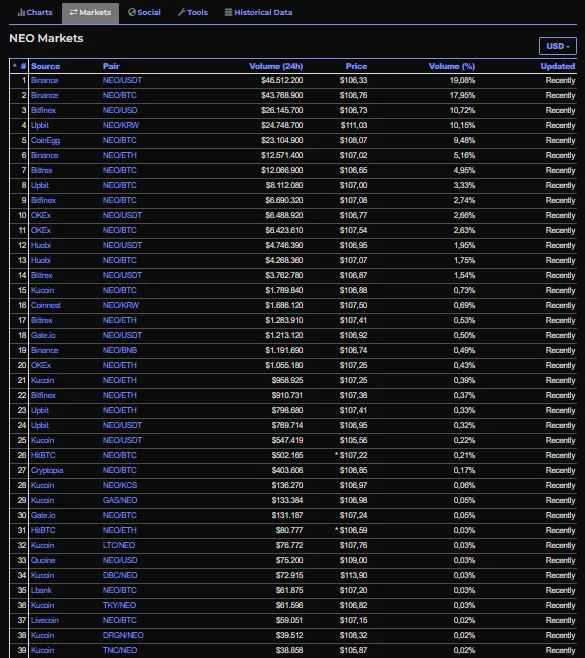The width and height of the screenshot is (585, 658).
Task: Open NEO/ETH pair link in row 6
Action: pyautogui.click(x=120, y=155)
